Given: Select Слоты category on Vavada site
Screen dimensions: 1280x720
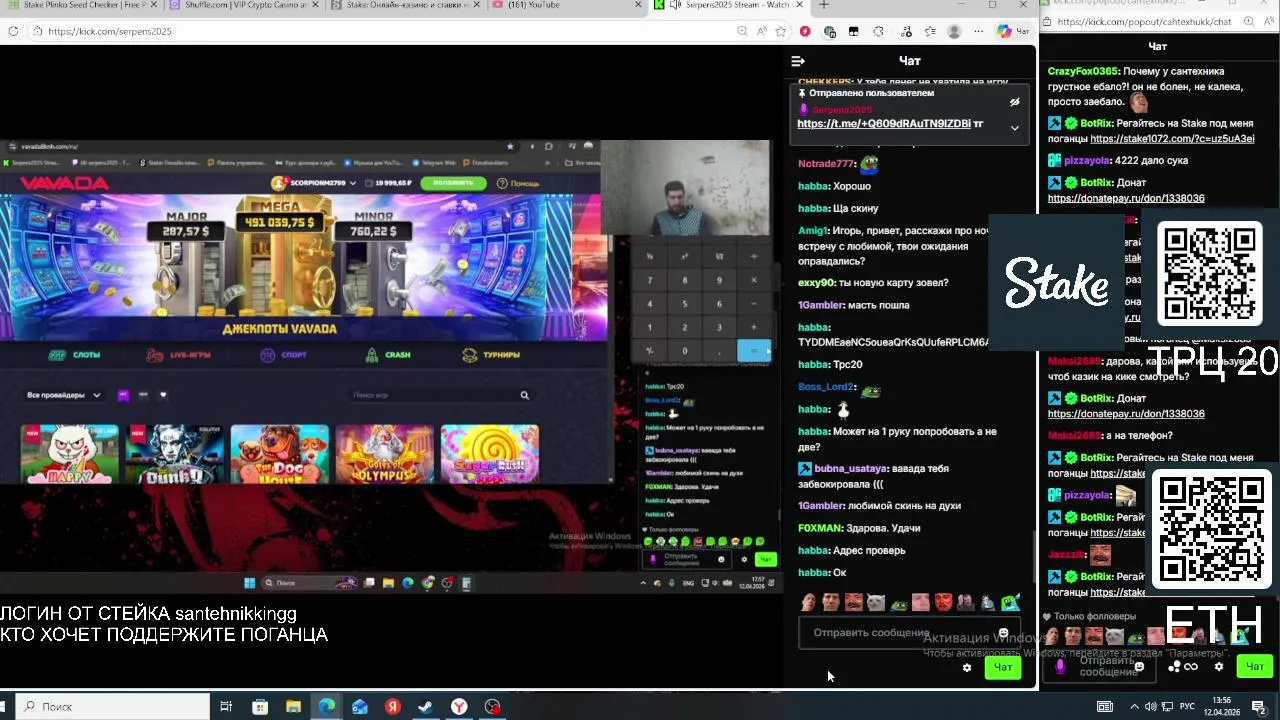Looking at the screenshot, I should click(x=75, y=355).
